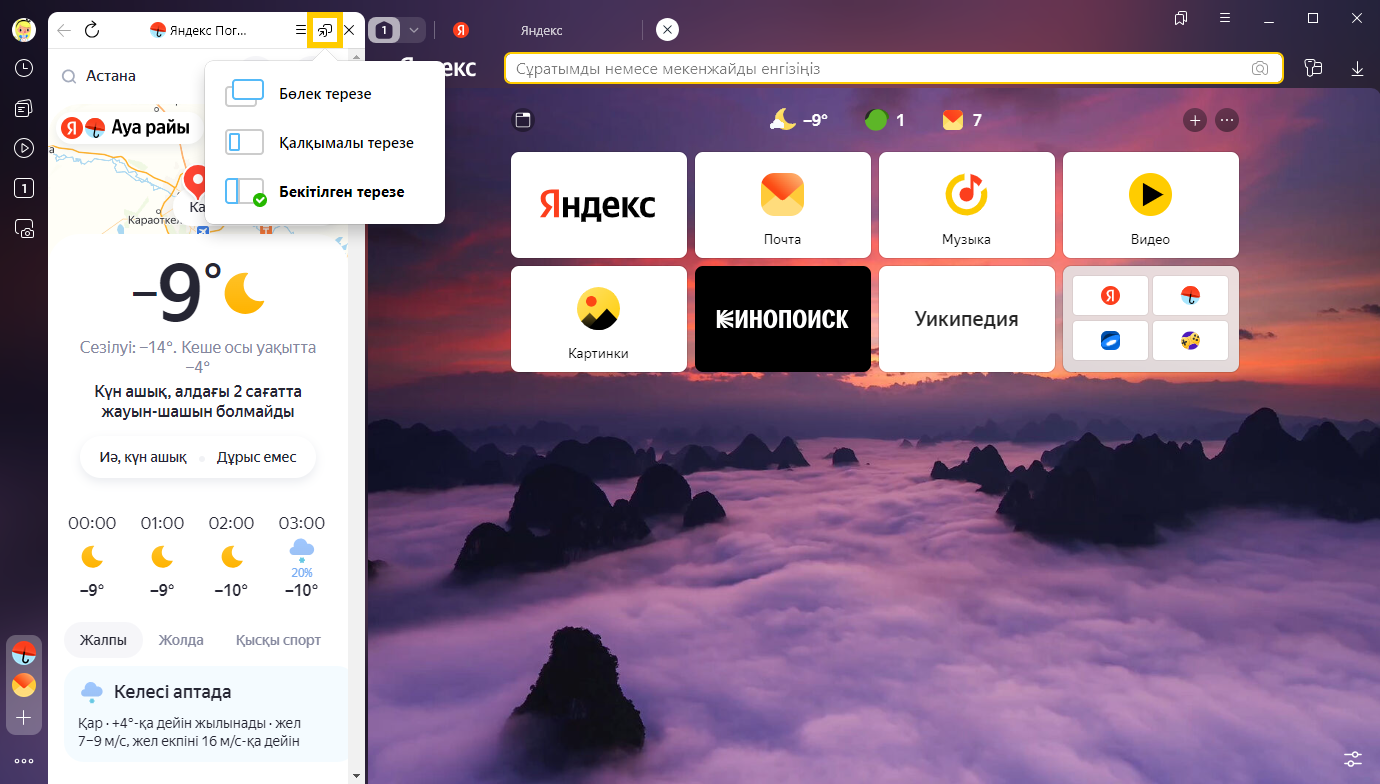Open the collections icon beside the address bar
Image resolution: width=1380 pixels, height=784 pixels.
click(x=1313, y=68)
